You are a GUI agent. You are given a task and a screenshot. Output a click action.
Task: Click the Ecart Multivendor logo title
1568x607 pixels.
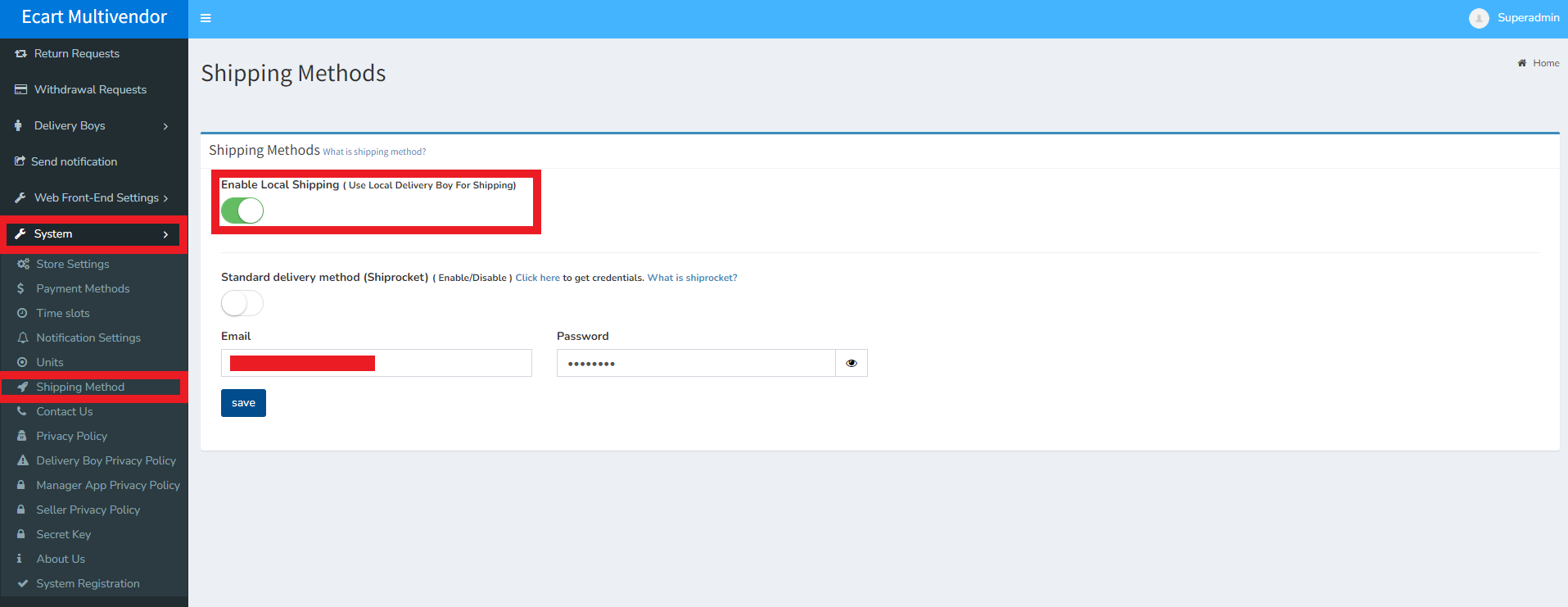coord(94,17)
